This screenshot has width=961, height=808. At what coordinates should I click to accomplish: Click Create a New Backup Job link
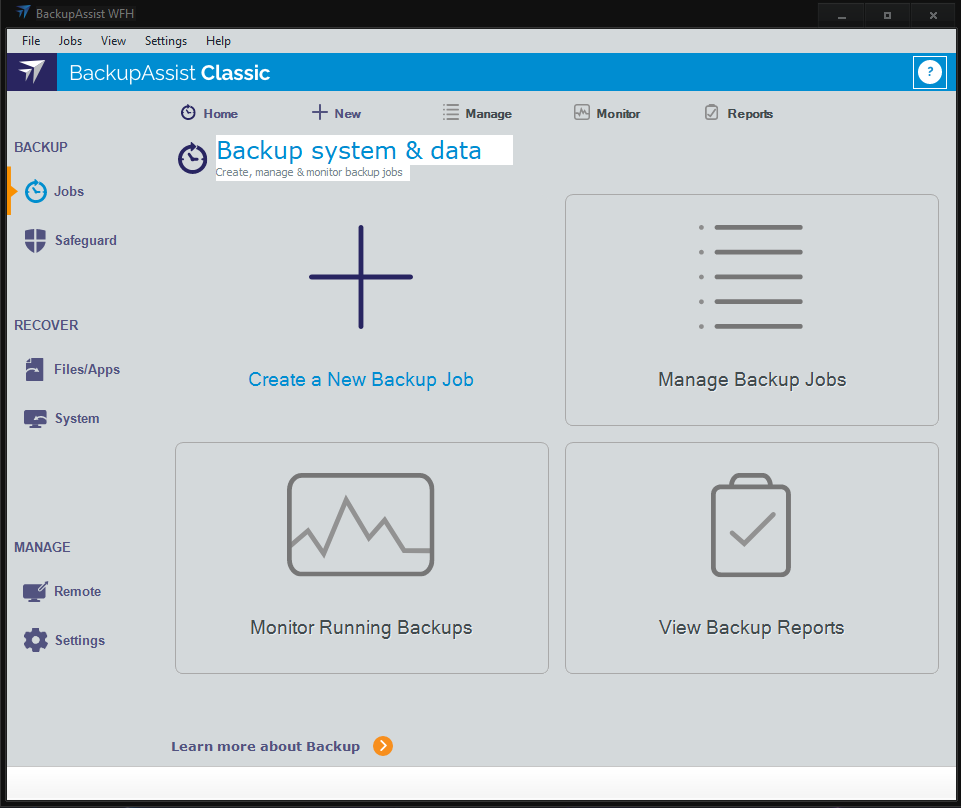(361, 379)
